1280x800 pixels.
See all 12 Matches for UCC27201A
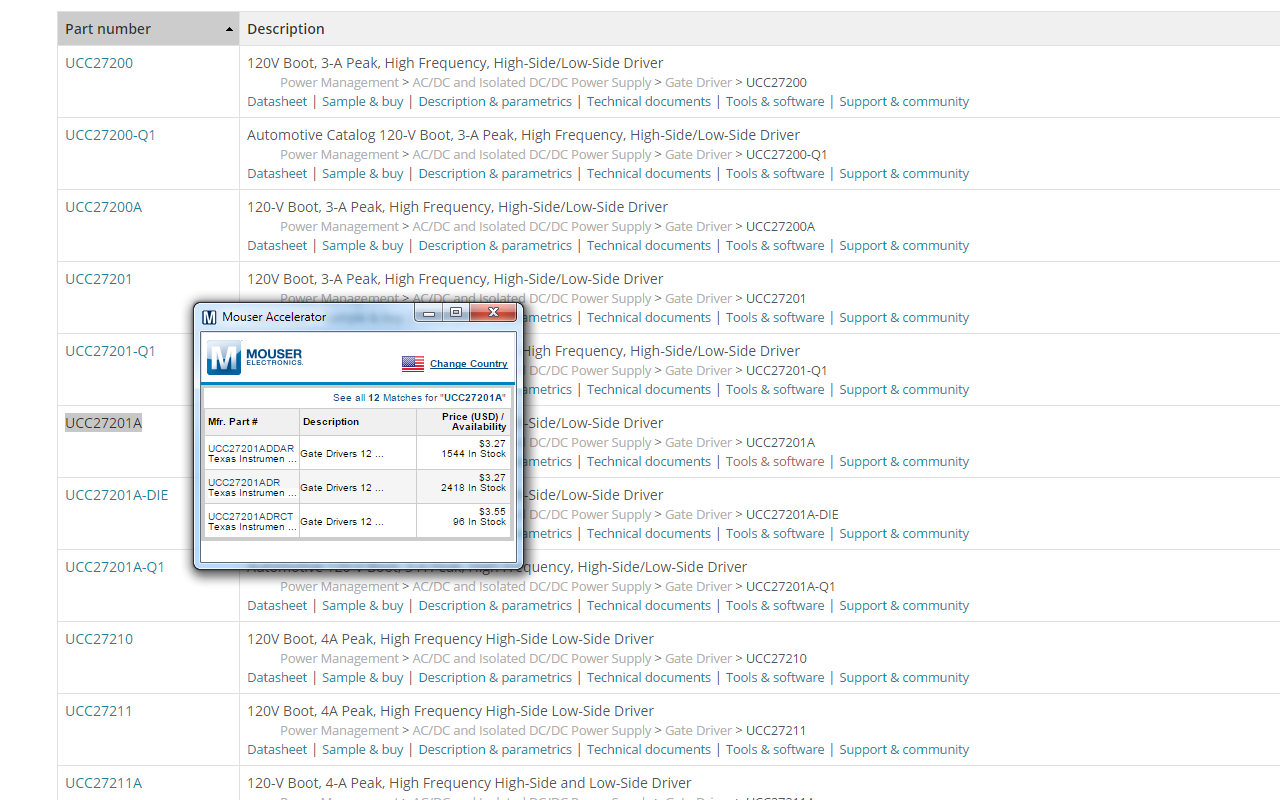tap(419, 397)
